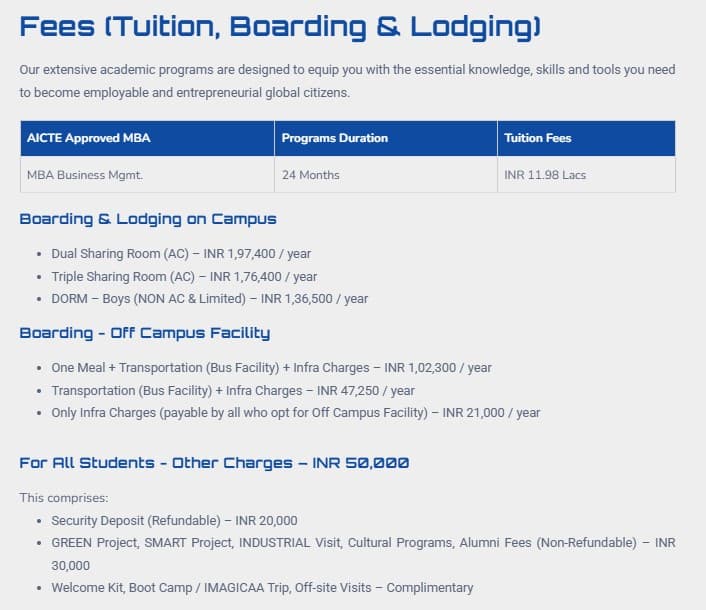This screenshot has width=706, height=610.
Task: Click the 24 Months duration cell
Action: 310,175
